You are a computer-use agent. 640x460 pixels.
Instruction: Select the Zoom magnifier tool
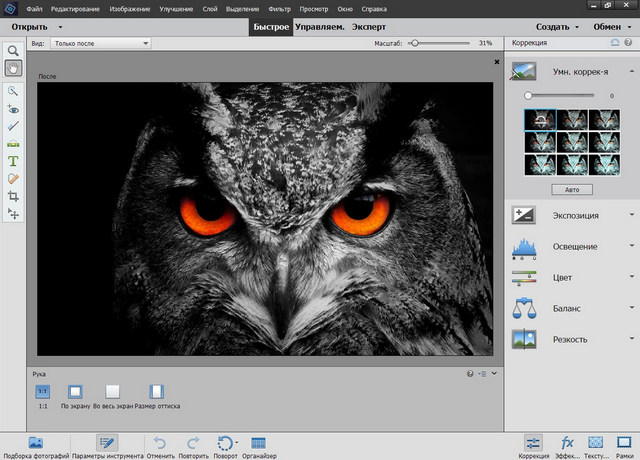click(x=14, y=50)
